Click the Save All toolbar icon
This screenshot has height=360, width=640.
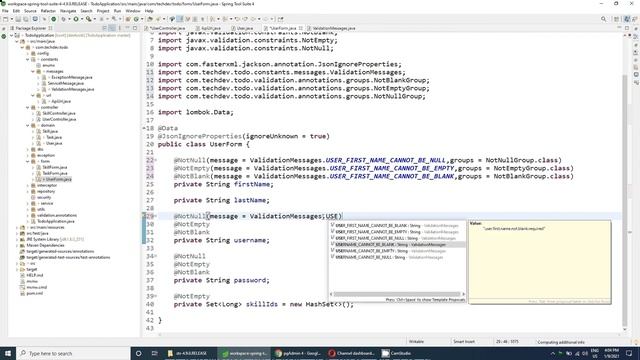click(26, 19)
